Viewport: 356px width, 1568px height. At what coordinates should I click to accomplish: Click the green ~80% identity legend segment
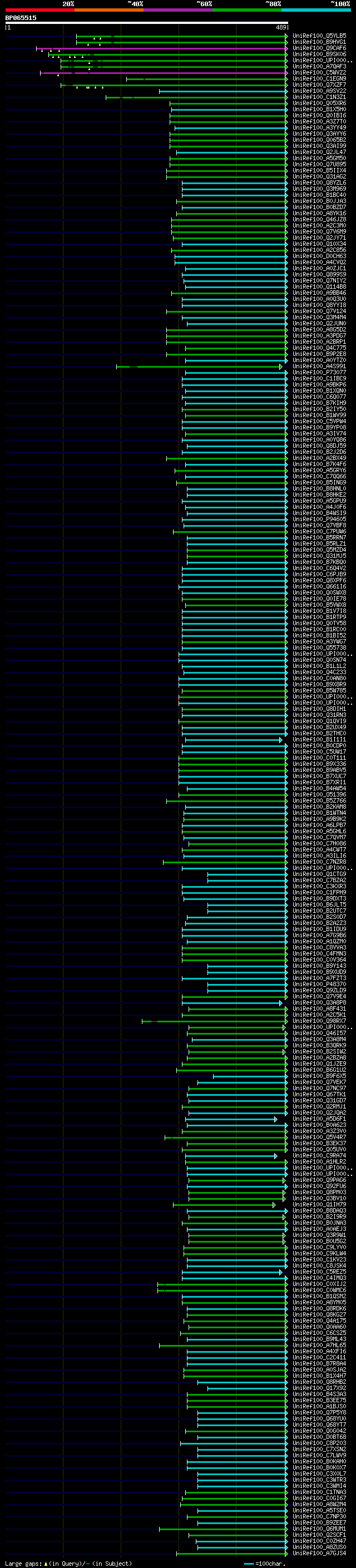(x=247, y=10)
